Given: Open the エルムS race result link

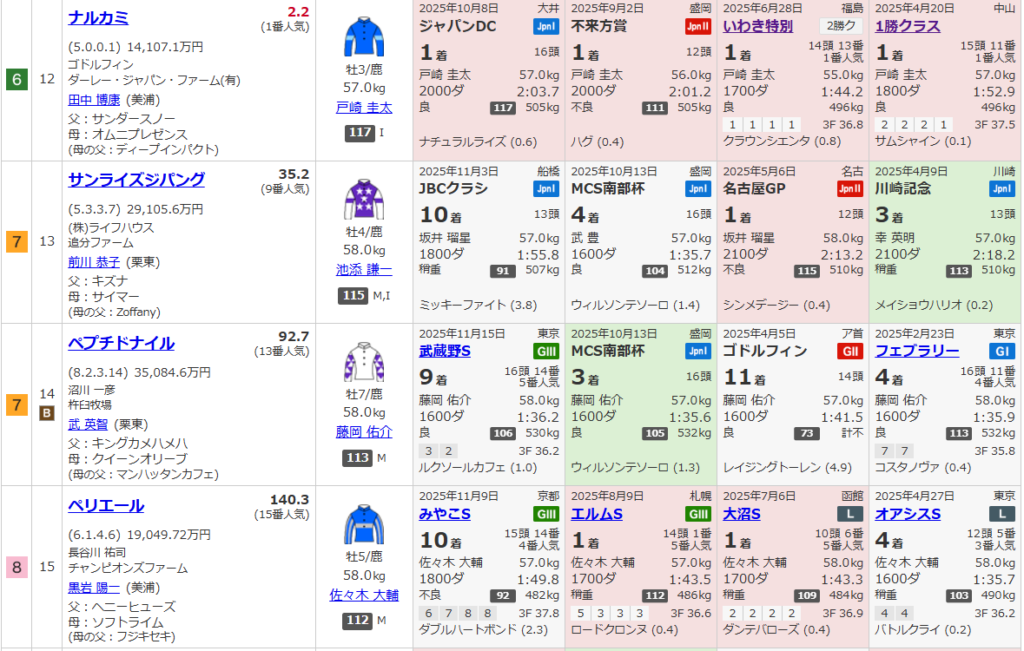Looking at the screenshot, I should click(x=597, y=514).
